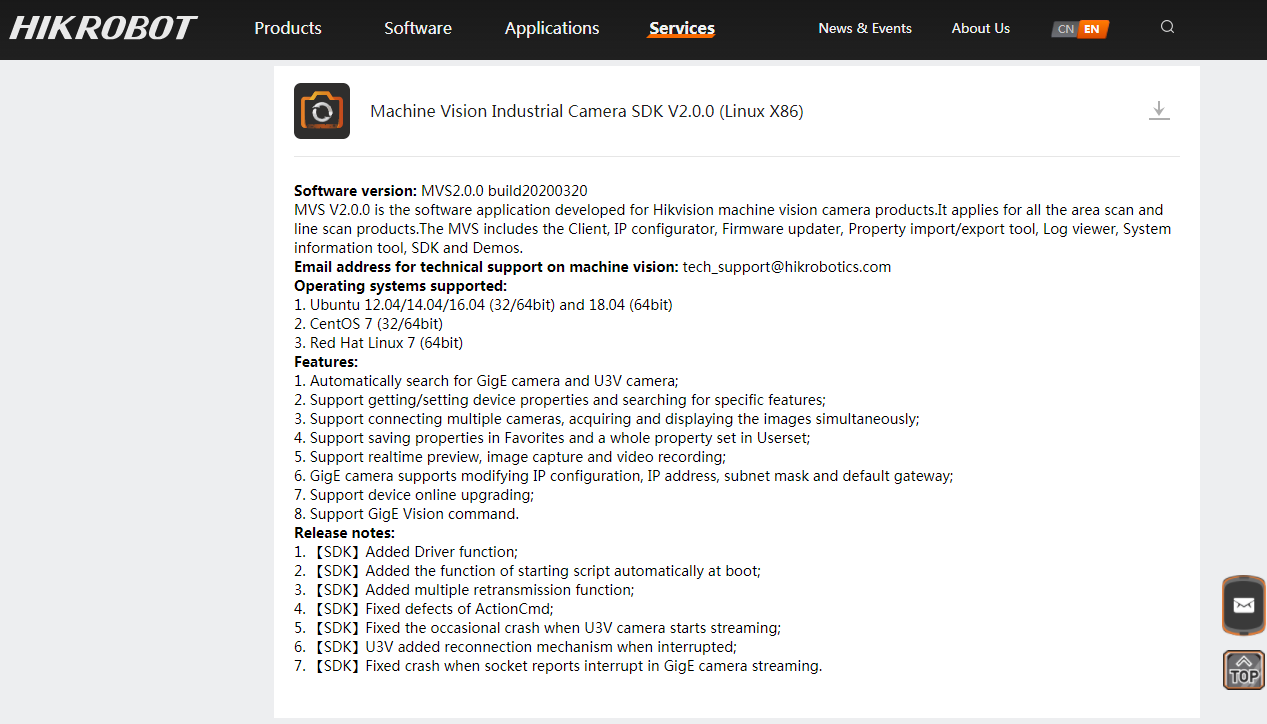Open the Software menu
Viewport: 1267px width, 724px height.
coord(418,28)
